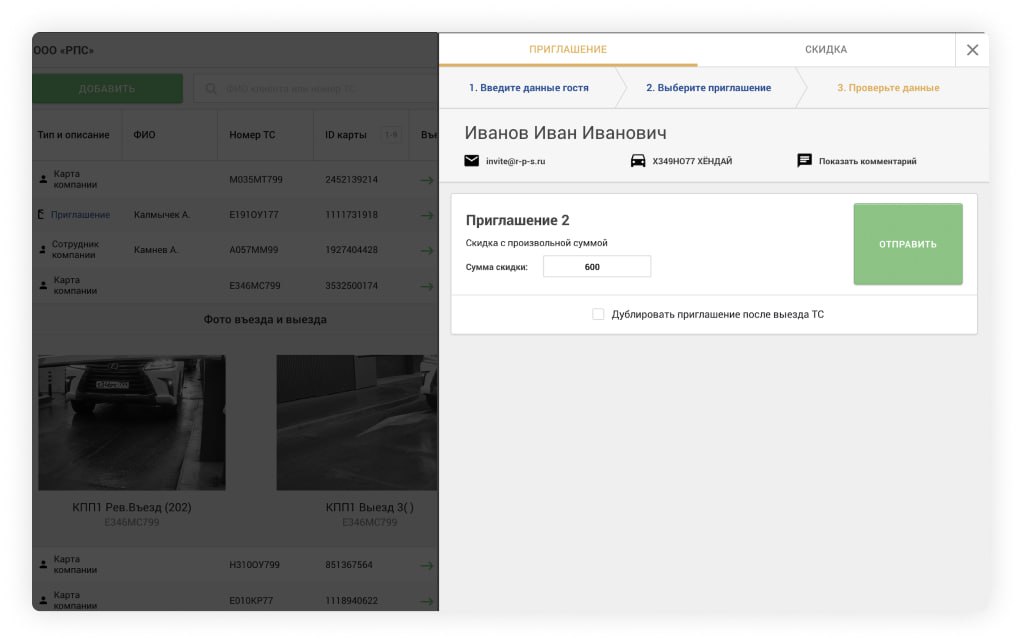Click the green arrow in the 1111731918 row
The width and height of the screenshot is (1021, 644).
[427, 215]
